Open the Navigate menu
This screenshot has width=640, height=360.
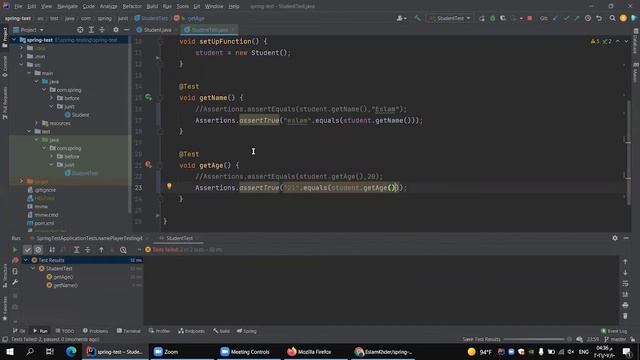click(x=67, y=6)
